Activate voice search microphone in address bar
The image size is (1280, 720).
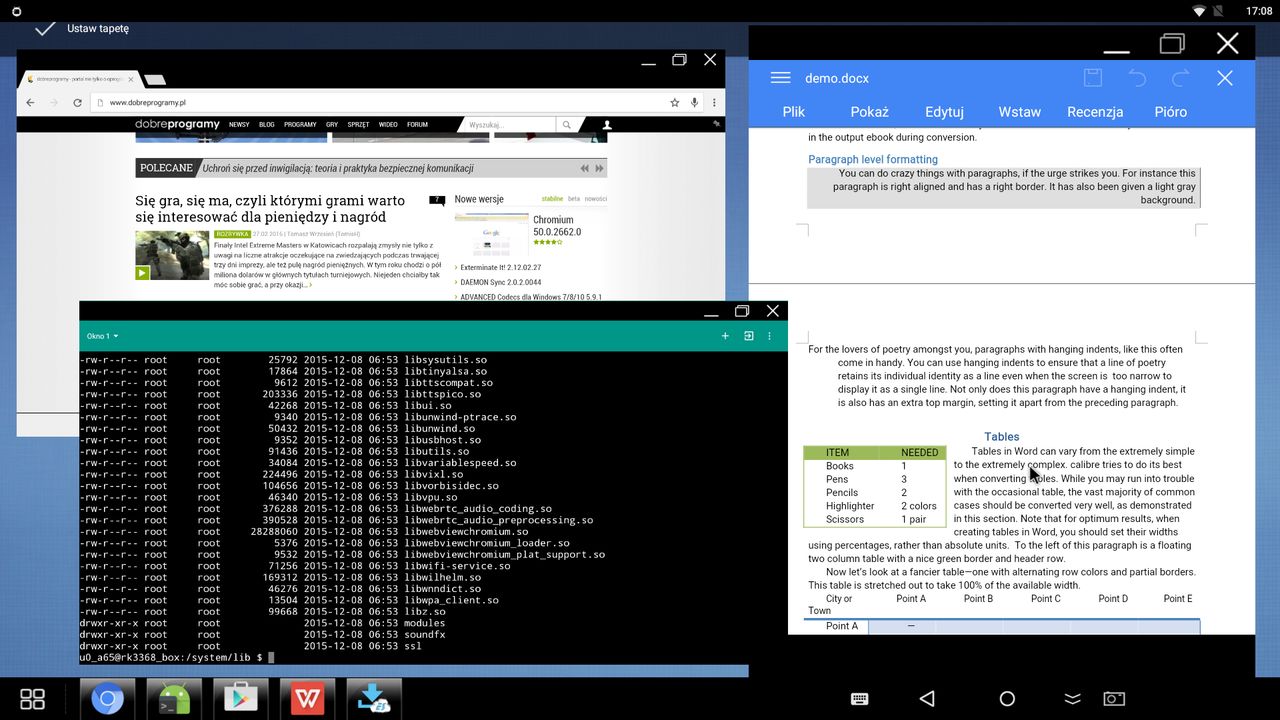[695, 102]
